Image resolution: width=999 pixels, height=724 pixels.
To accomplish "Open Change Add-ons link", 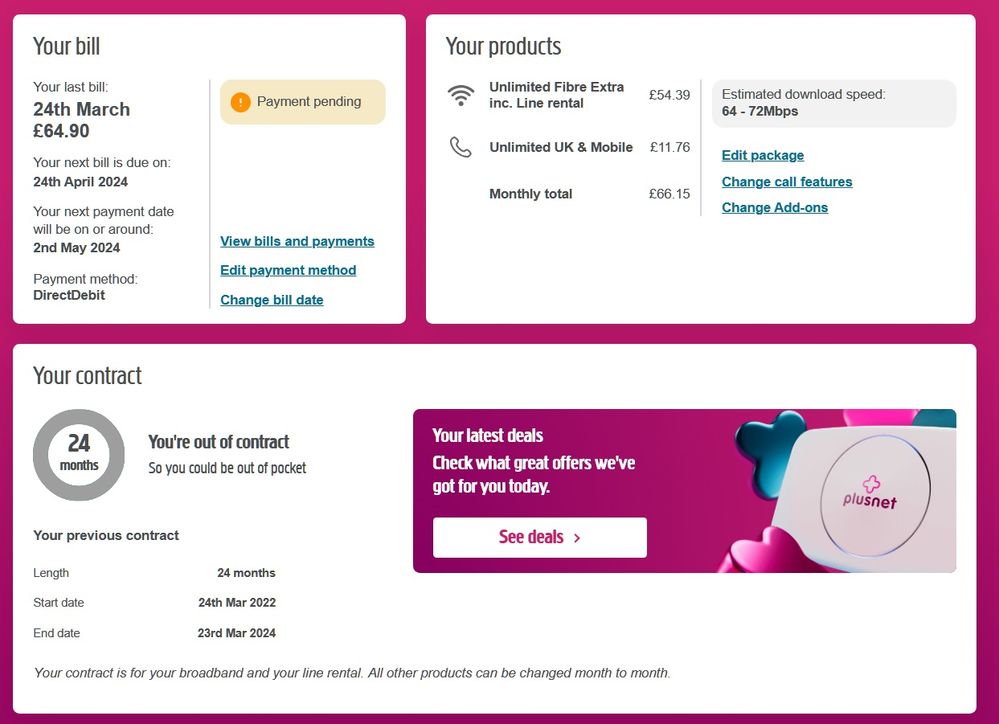I will (775, 208).
